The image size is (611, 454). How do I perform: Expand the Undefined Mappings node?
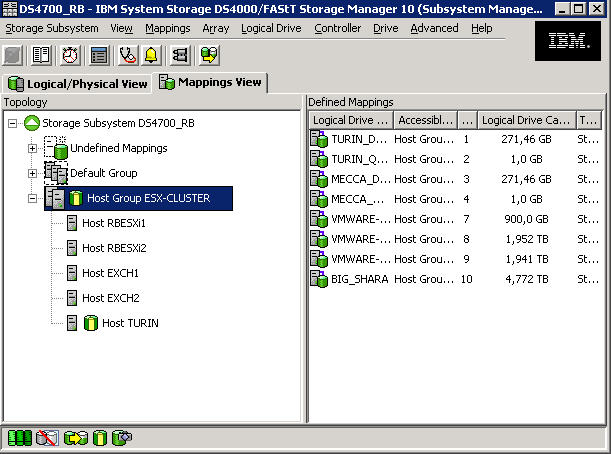(32, 148)
